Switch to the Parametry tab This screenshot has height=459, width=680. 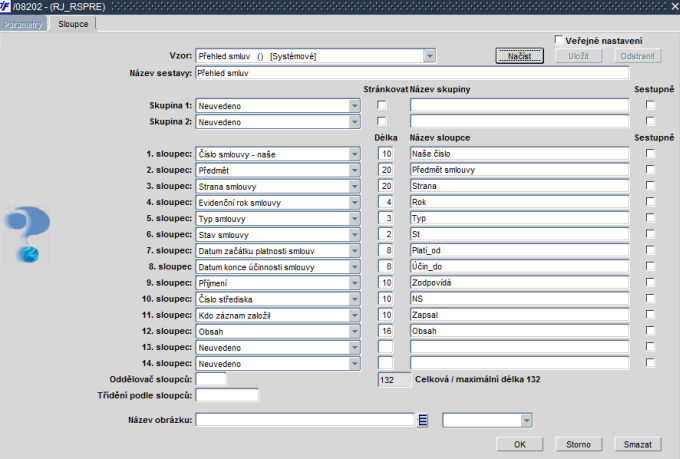[x=23, y=24]
